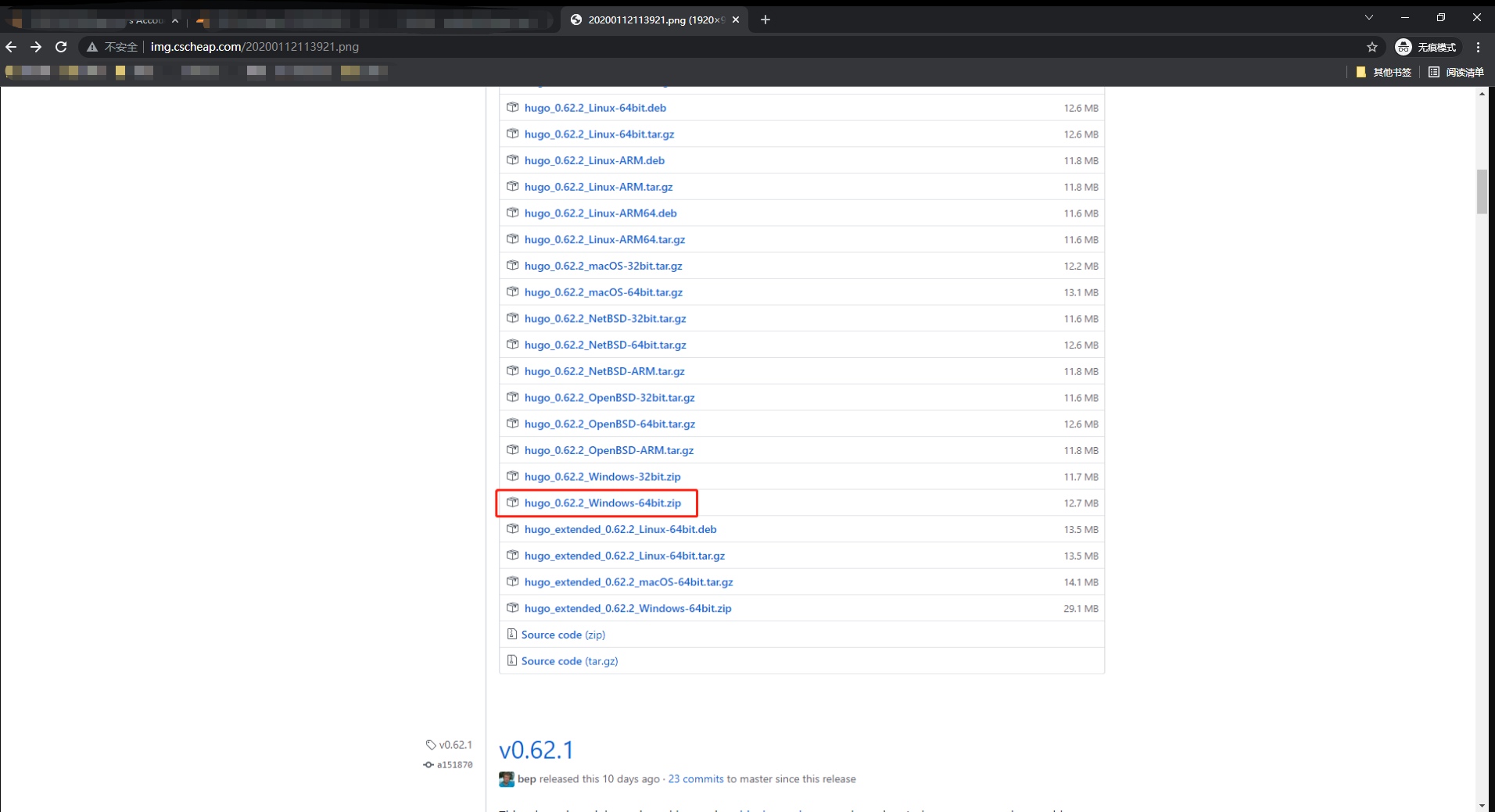Image resolution: width=1495 pixels, height=812 pixels.
Task: Download hugo_0.62.2_macOS-64bit.tar.gz
Action: [604, 292]
